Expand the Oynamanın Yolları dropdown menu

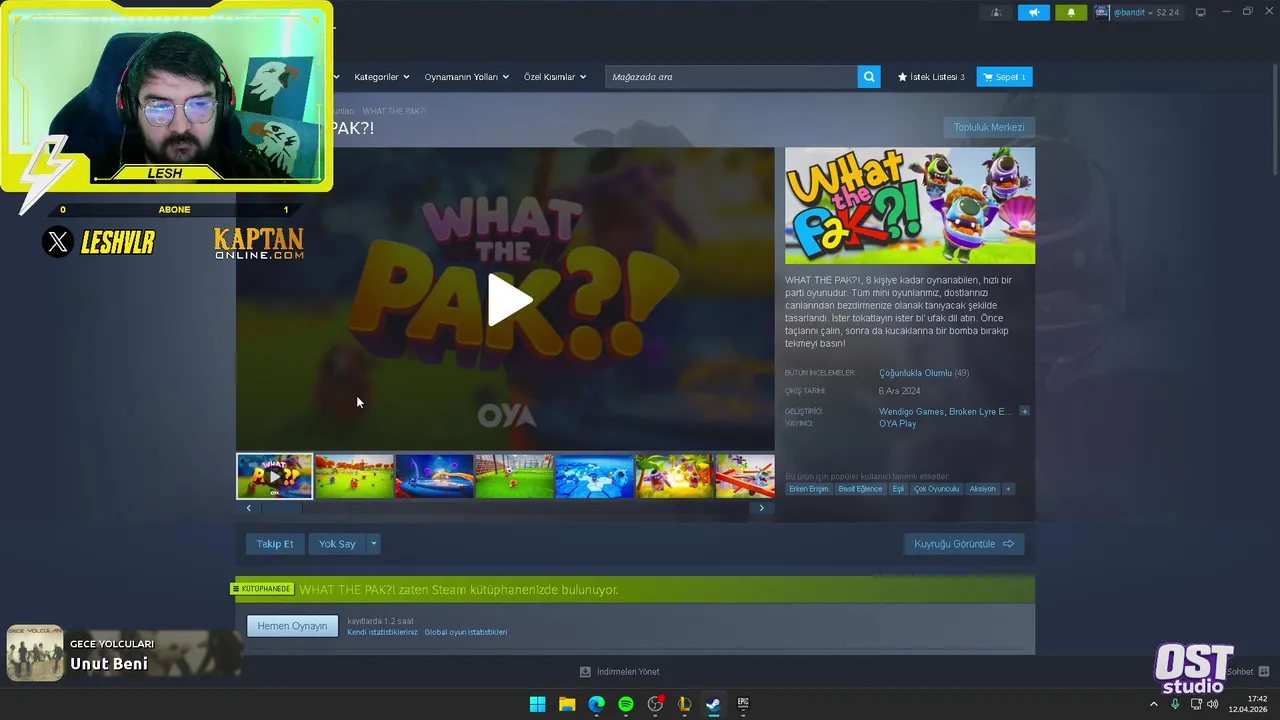pos(466,77)
